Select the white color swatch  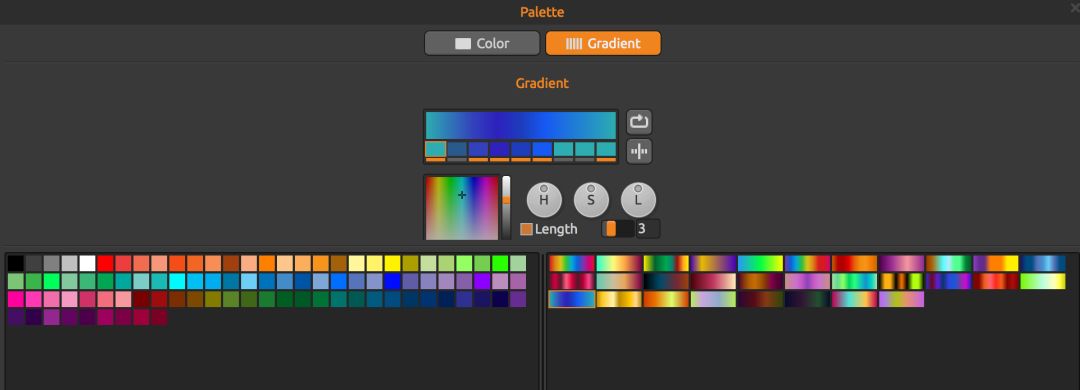[87, 263]
